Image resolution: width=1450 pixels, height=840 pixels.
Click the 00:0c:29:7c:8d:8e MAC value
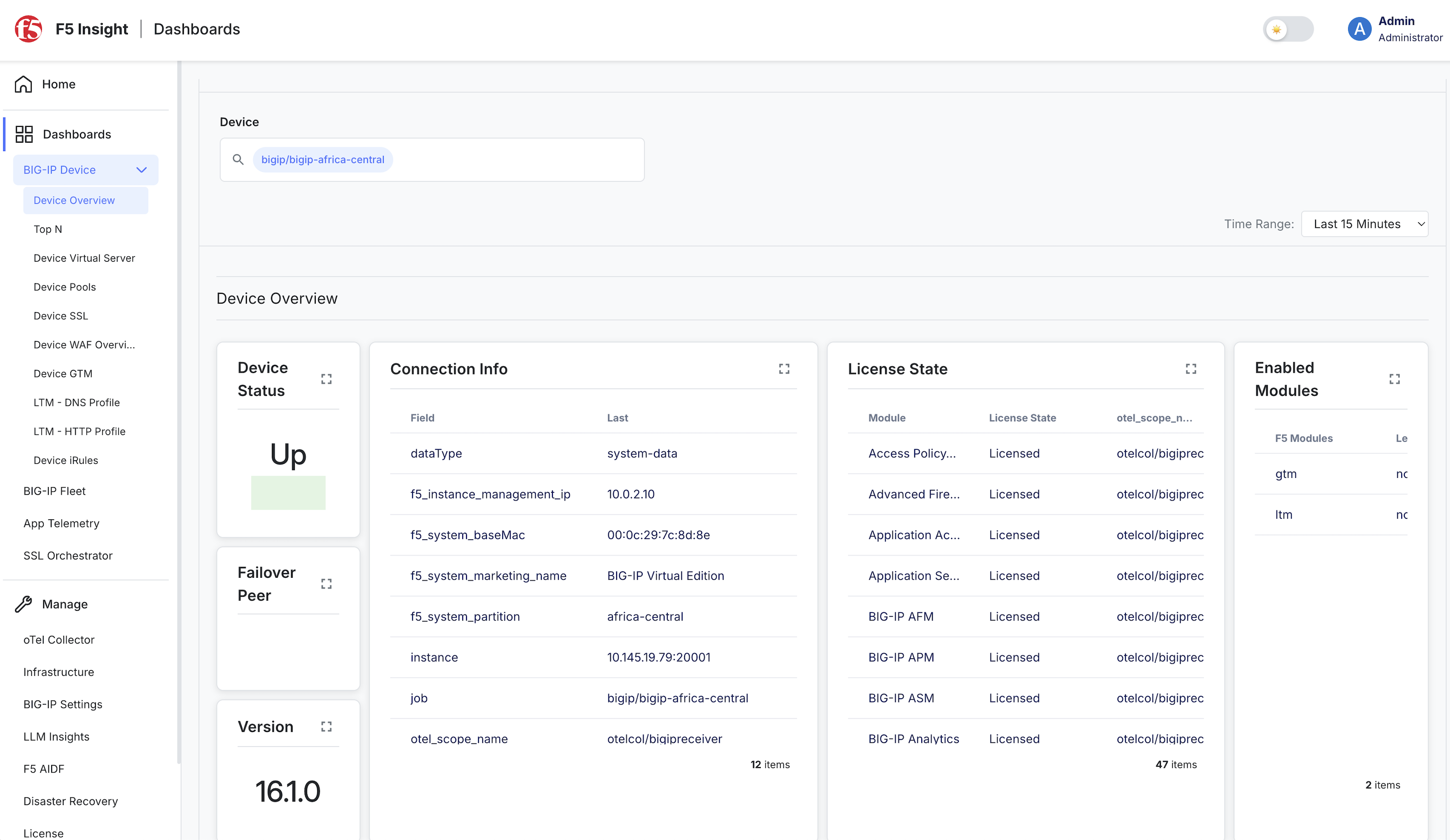(658, 535)
